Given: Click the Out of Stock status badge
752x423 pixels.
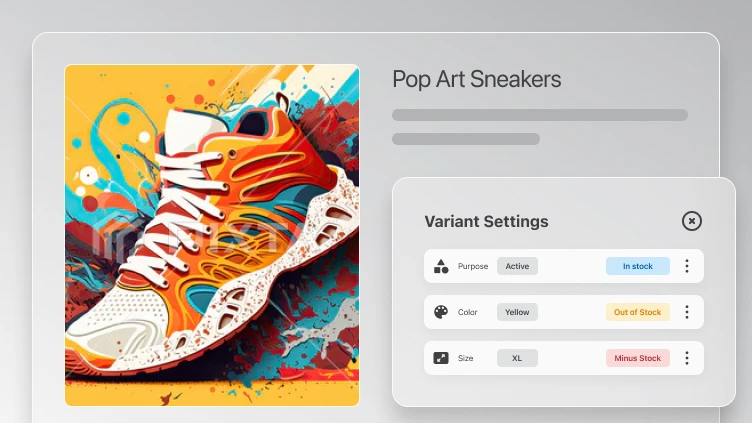Looking at the screenshot, I should (x=637, y=312).
